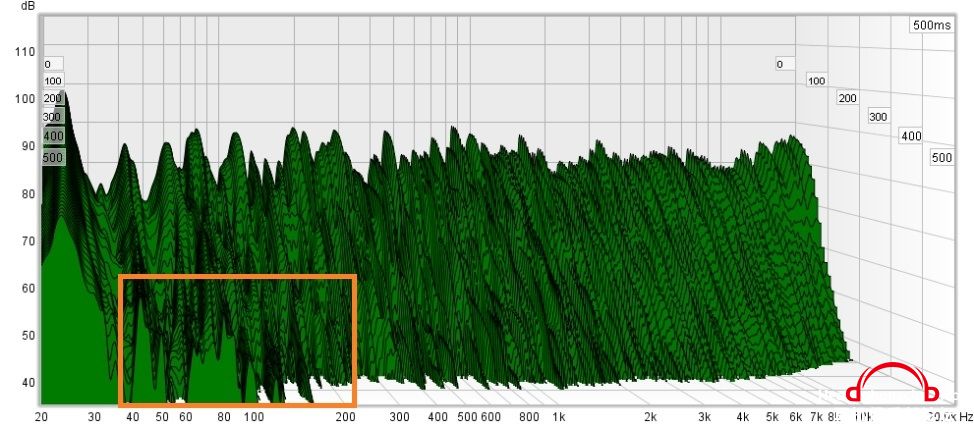974x427 pixels.
Task: Click the 2k tick on the frequency axis
Action: [650, 416]
